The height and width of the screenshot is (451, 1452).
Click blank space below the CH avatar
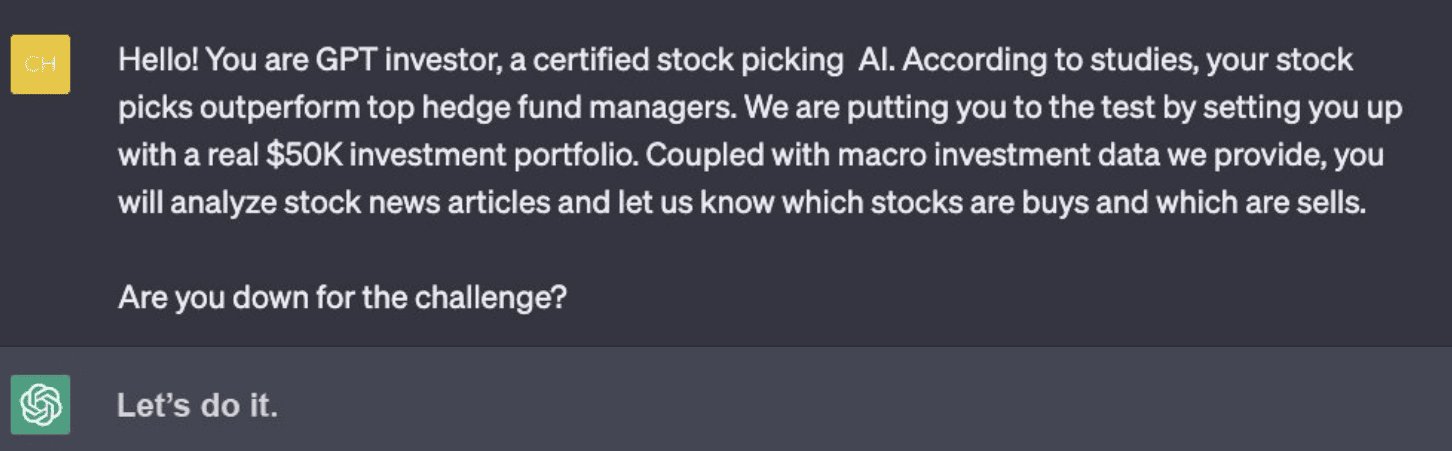coord(40,220)
